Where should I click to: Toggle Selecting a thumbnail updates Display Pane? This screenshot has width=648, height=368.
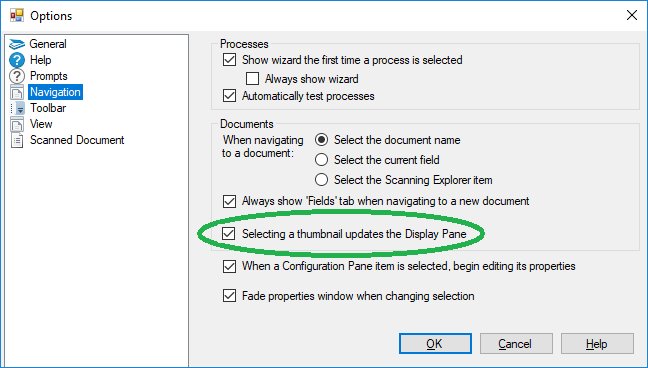point(229,234)
